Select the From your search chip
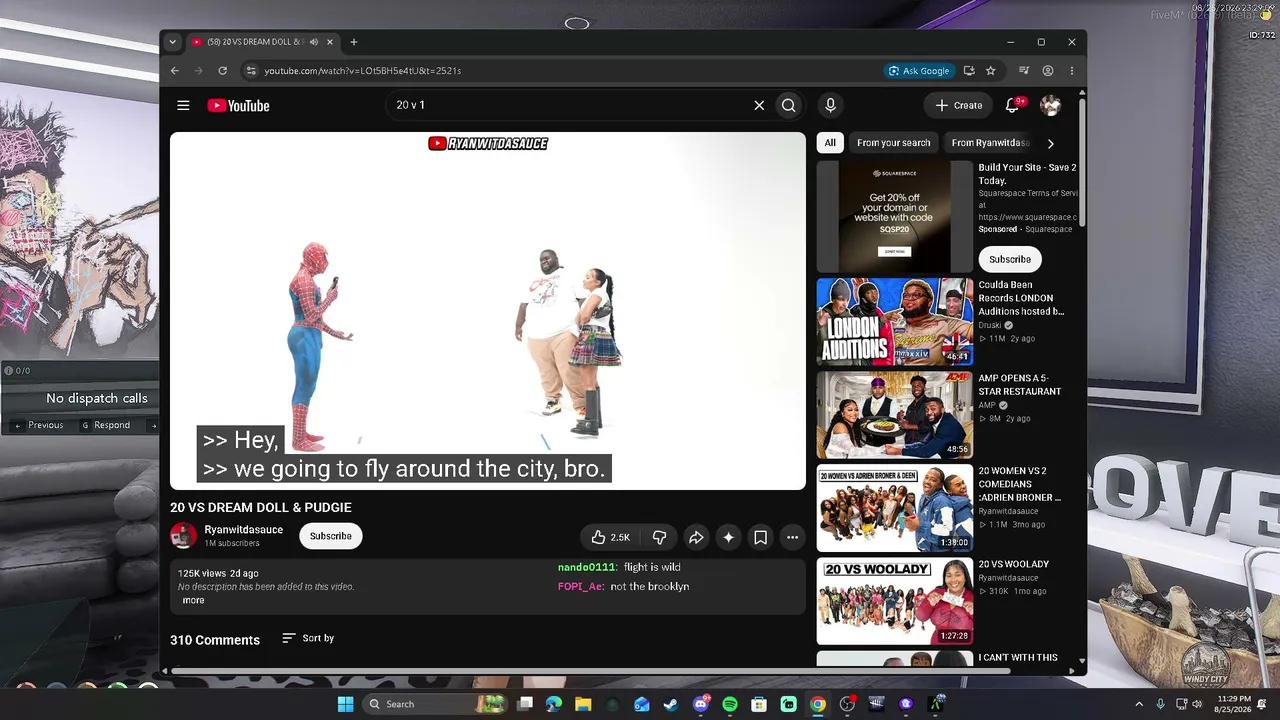1280x720 pixels. [x=893, y=143]
